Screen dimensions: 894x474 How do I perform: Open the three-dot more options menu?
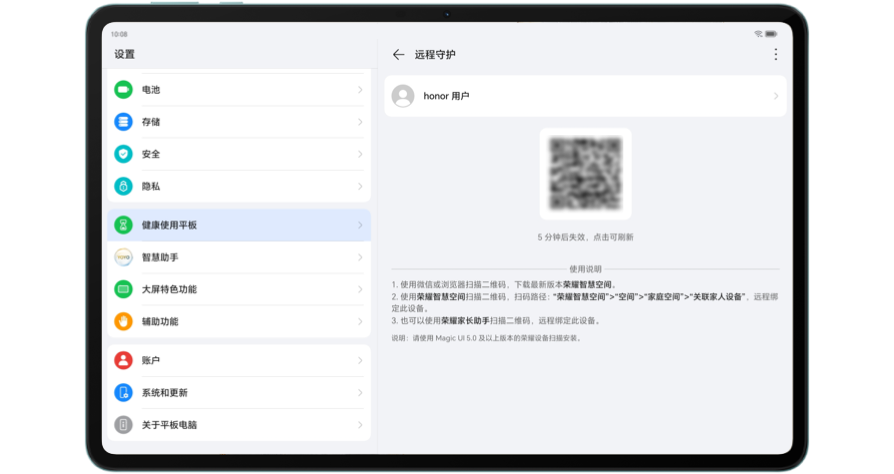coord(775,54)
